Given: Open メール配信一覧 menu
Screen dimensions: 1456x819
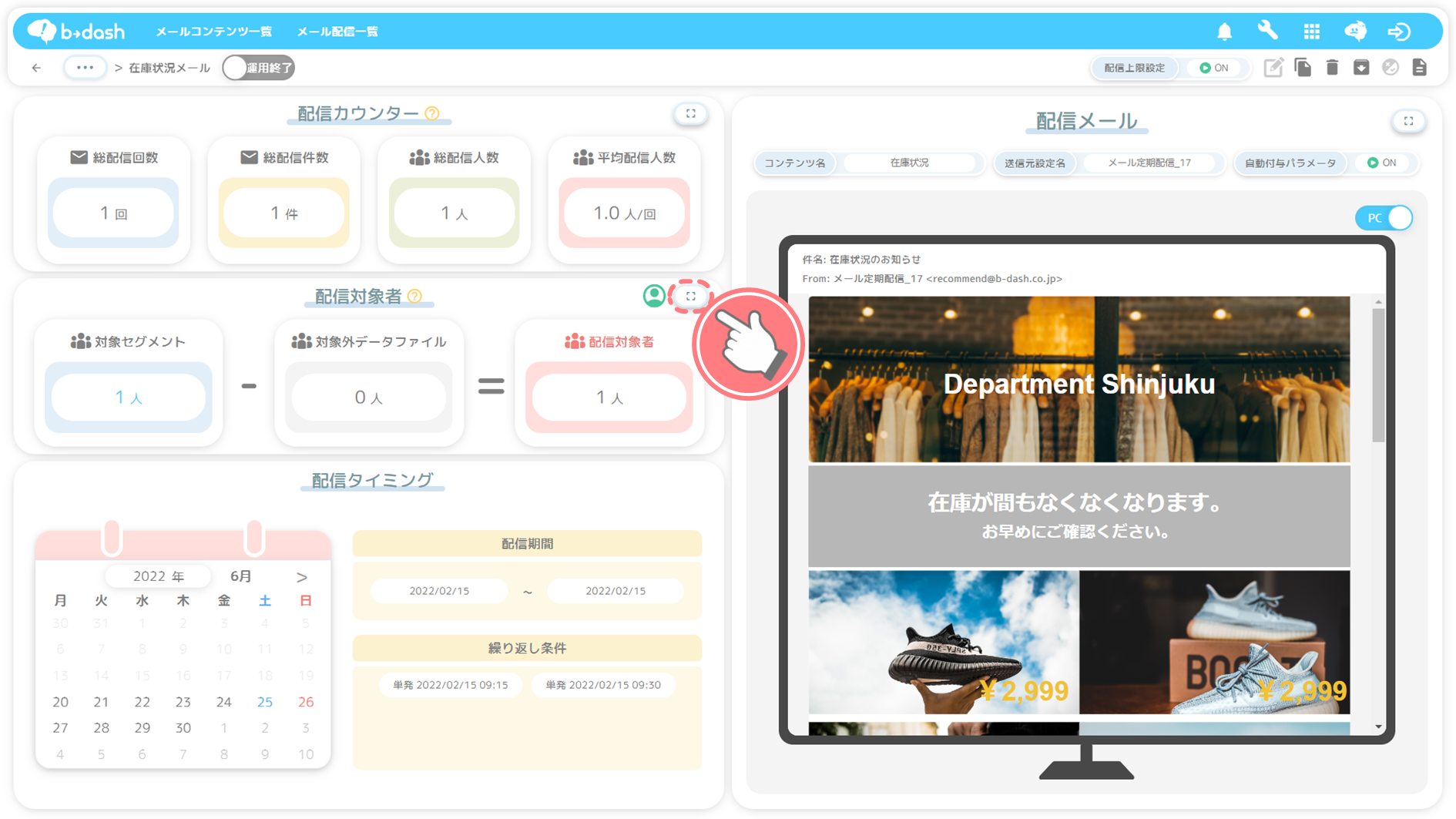Looking at the screenshot, I should pos(337,32).
